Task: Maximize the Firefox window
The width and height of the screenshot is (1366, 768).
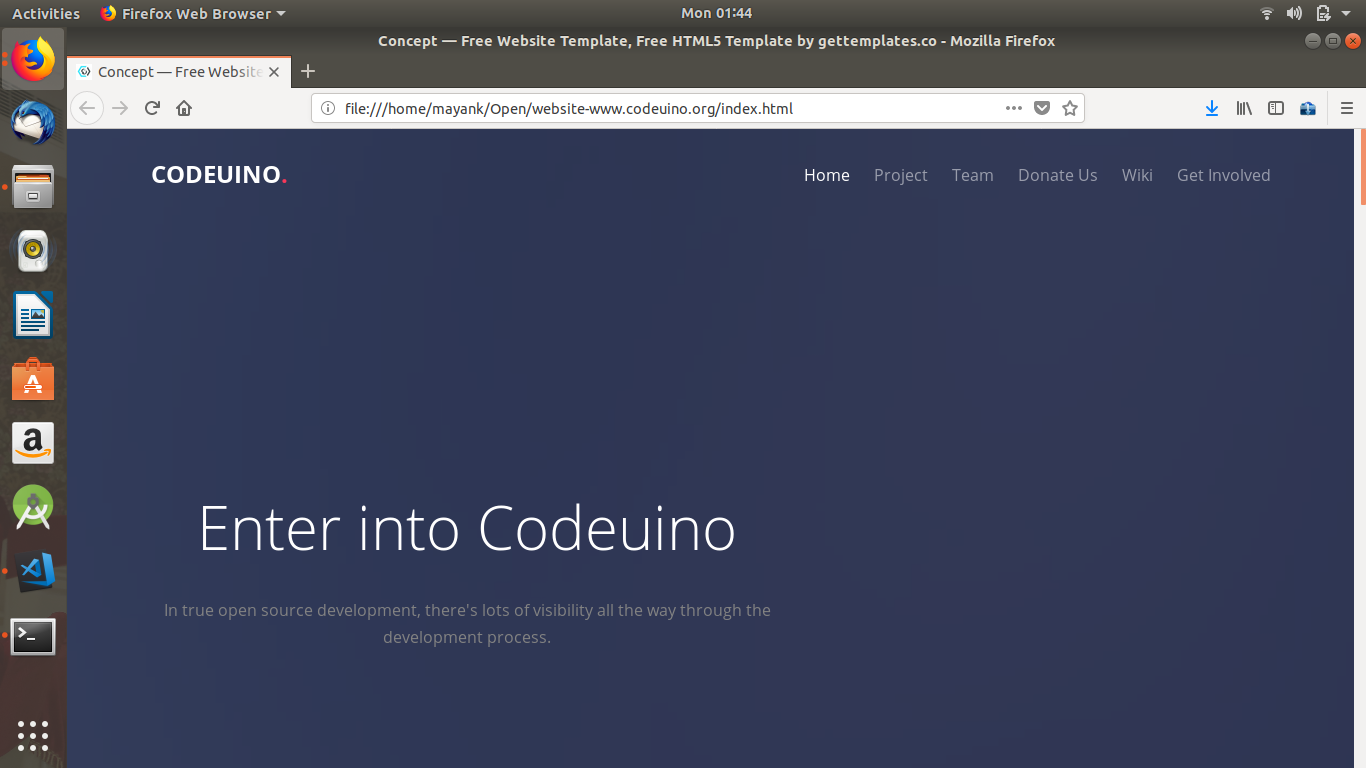Action: click(1333, 41)
